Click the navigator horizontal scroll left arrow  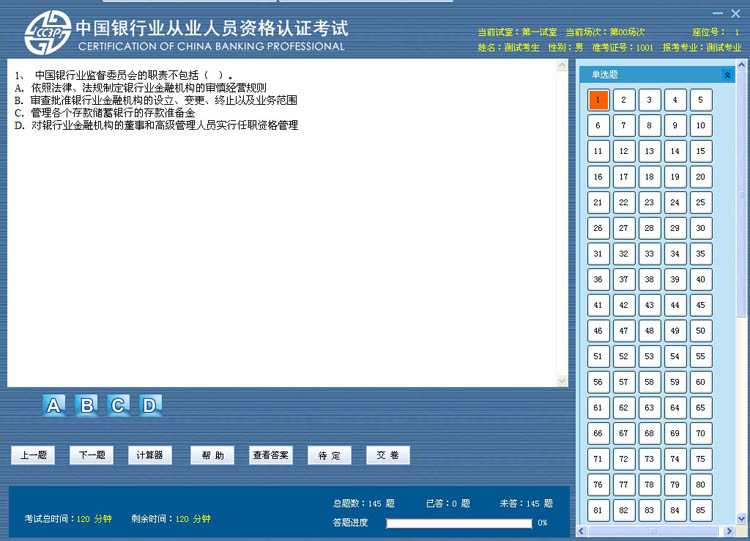pos(582,531)
